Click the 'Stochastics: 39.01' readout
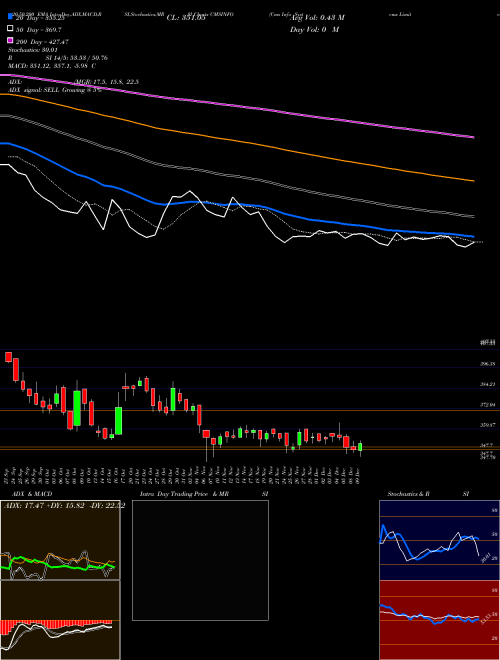 point(33,50)
